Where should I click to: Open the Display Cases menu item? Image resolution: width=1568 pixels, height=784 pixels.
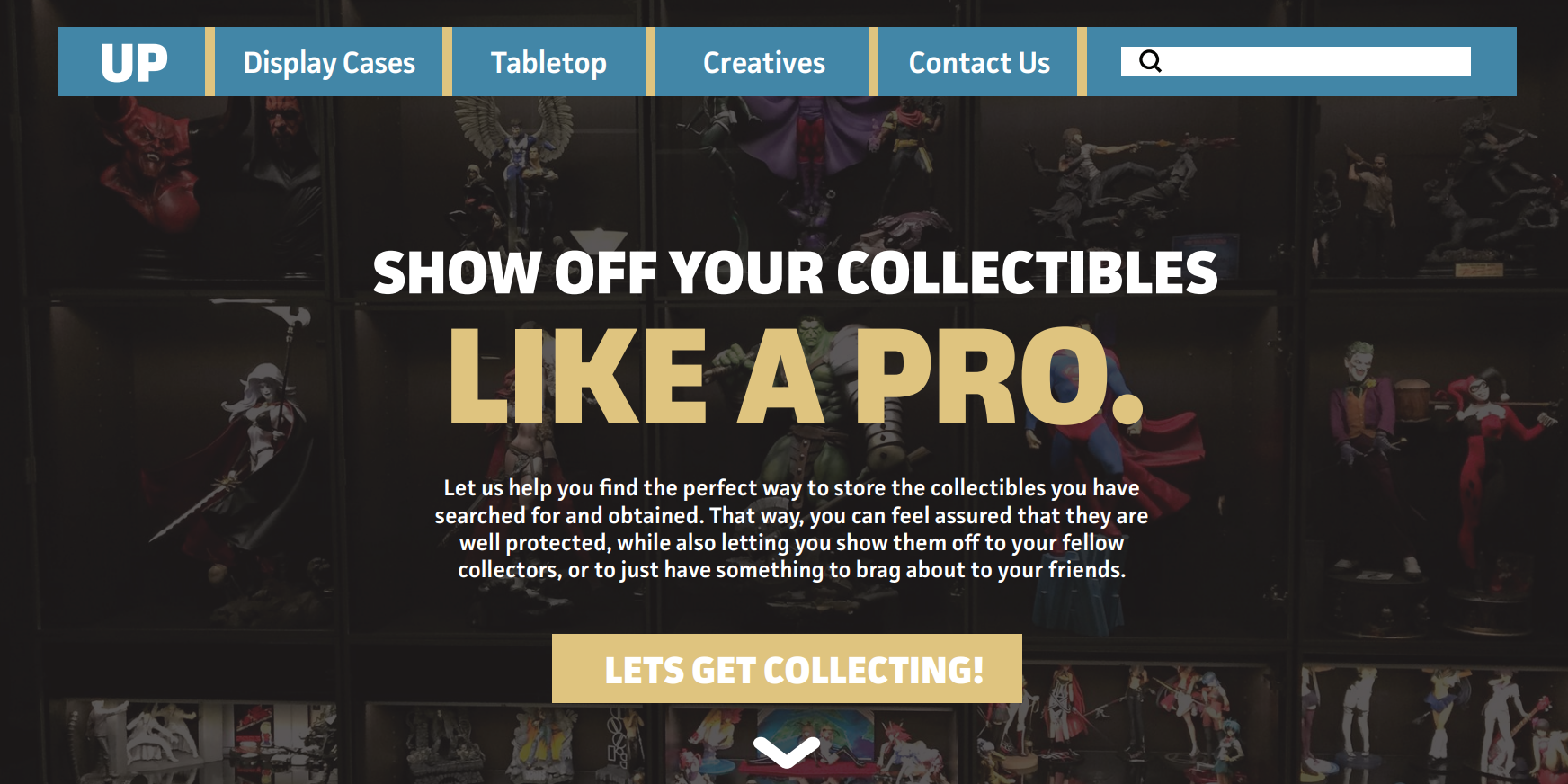[x=329, y=62]
